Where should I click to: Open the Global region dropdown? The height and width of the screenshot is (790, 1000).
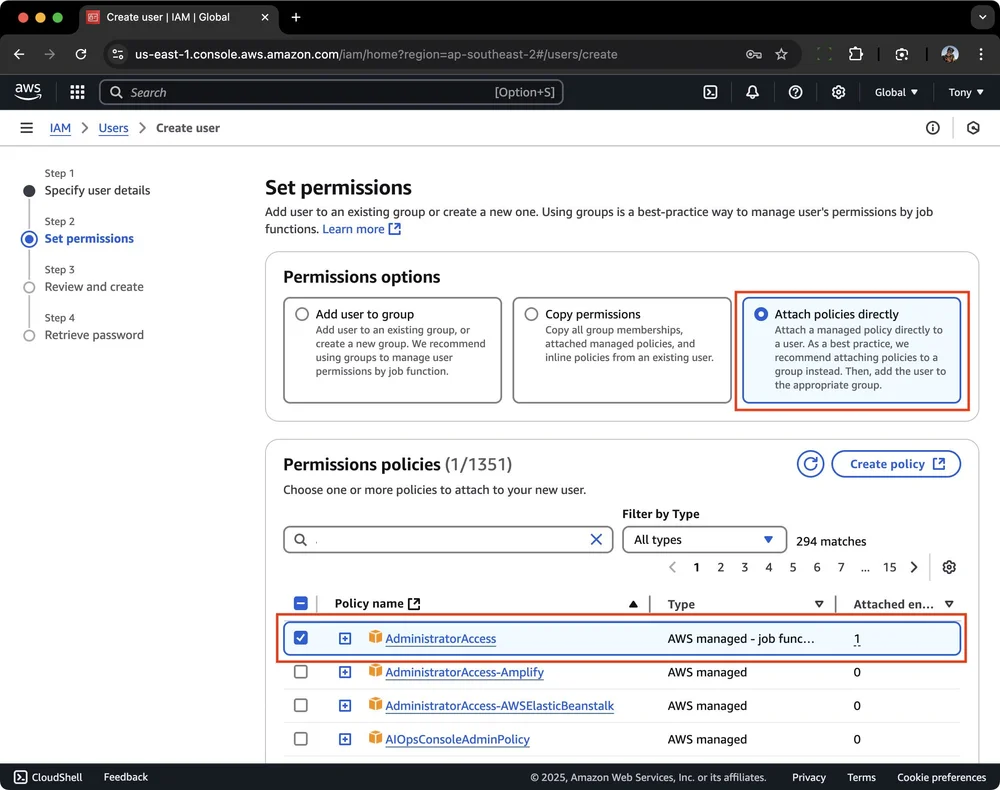pyautogui.click(x=896, y=92)
